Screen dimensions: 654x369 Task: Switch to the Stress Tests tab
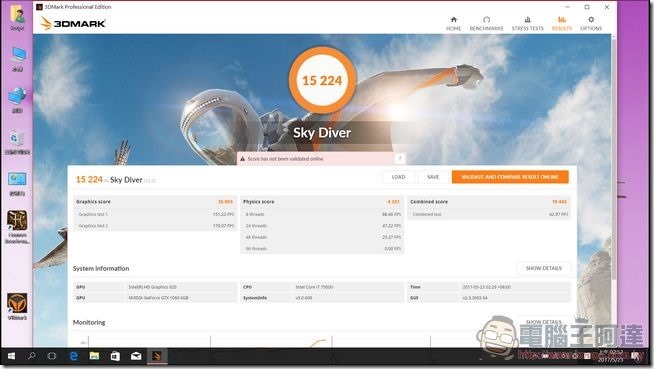(528, 23)
